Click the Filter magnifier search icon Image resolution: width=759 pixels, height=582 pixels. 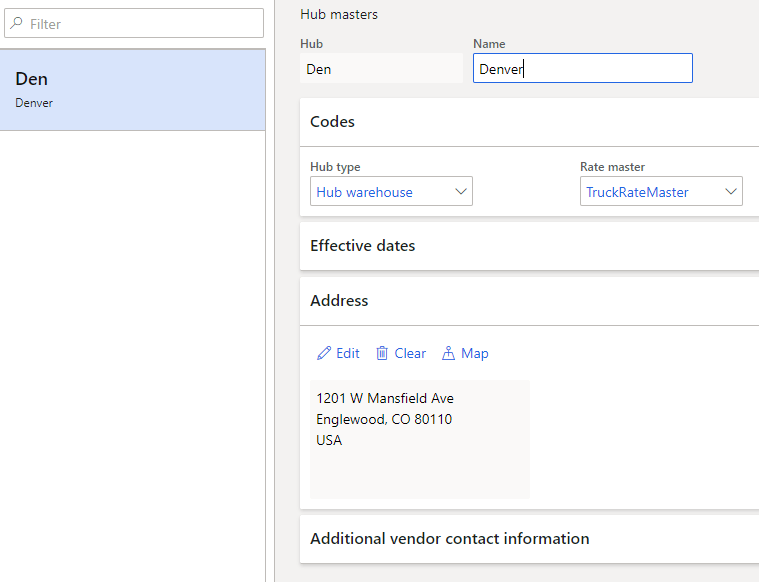pos(16,23)
